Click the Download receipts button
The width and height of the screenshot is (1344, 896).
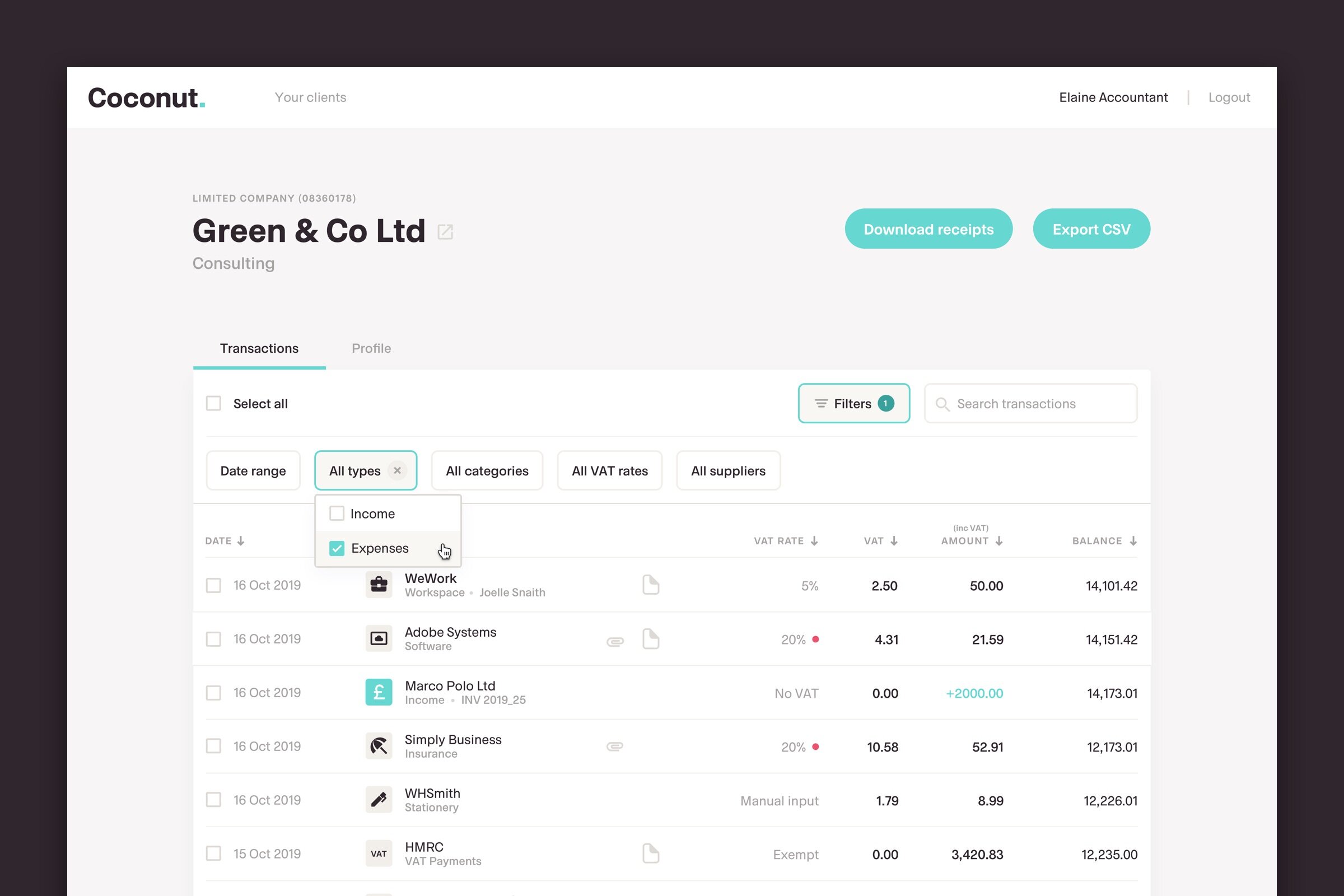(928, 228)
